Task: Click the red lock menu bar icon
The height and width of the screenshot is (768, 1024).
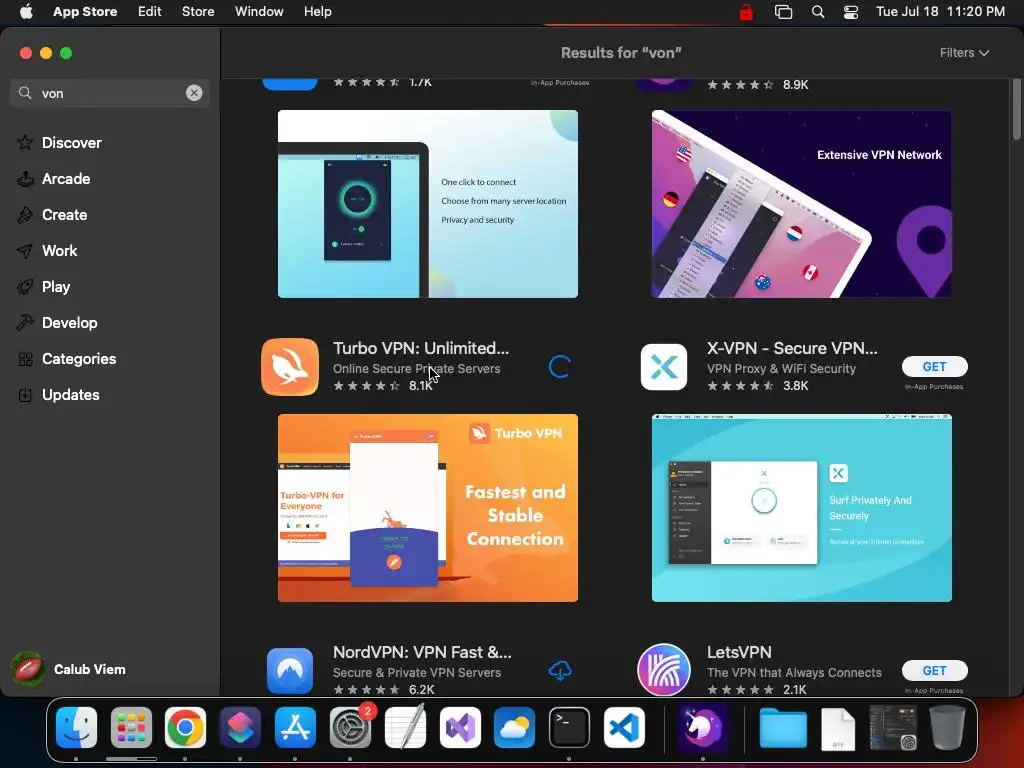Action: pyautogui.click(x=746, y=12)
